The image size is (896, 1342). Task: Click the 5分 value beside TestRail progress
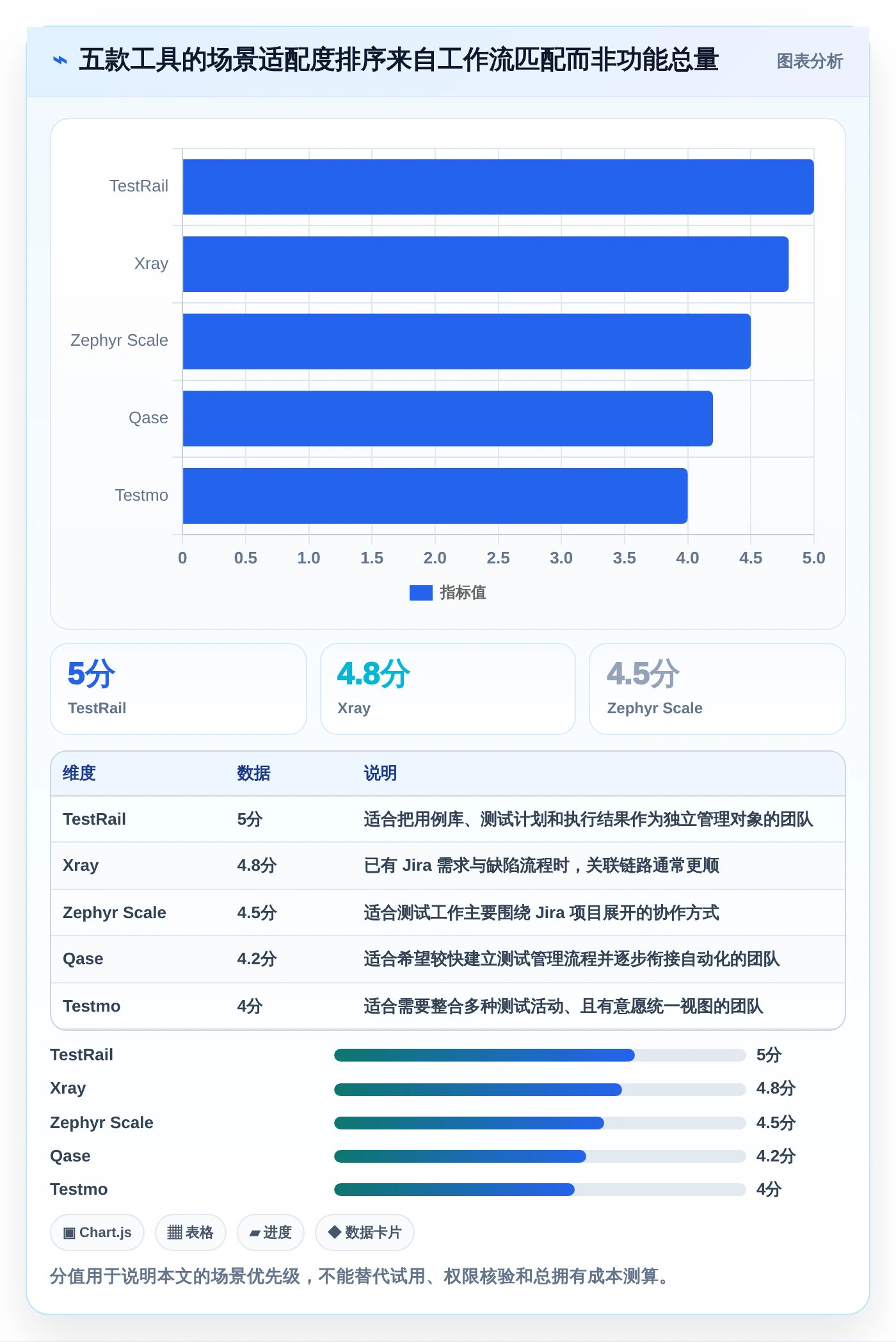(x=769, y=1055)
